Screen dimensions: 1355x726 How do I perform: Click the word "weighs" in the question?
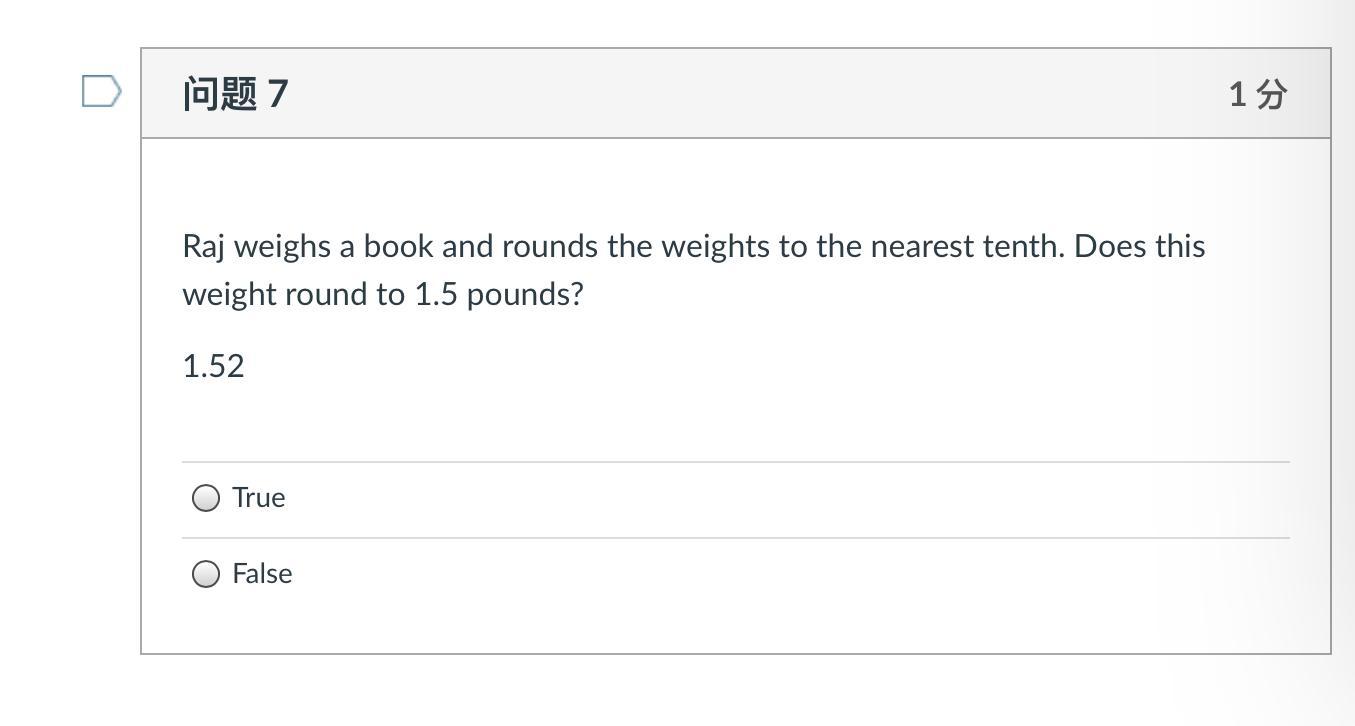tap(283, 247)
